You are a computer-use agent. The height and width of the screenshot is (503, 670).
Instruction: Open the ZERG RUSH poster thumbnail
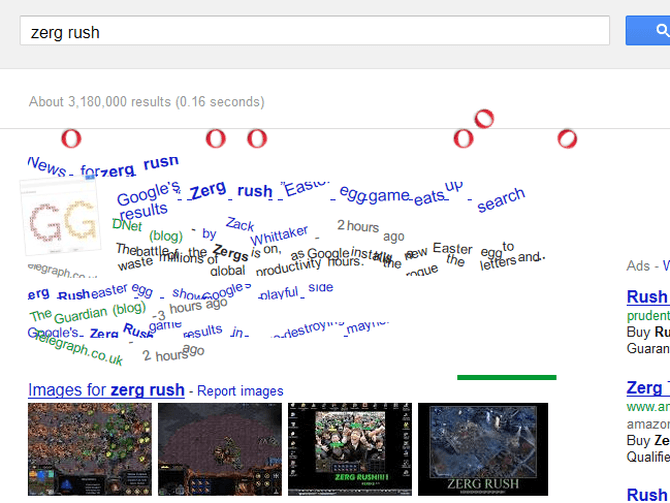coord(483,449)
